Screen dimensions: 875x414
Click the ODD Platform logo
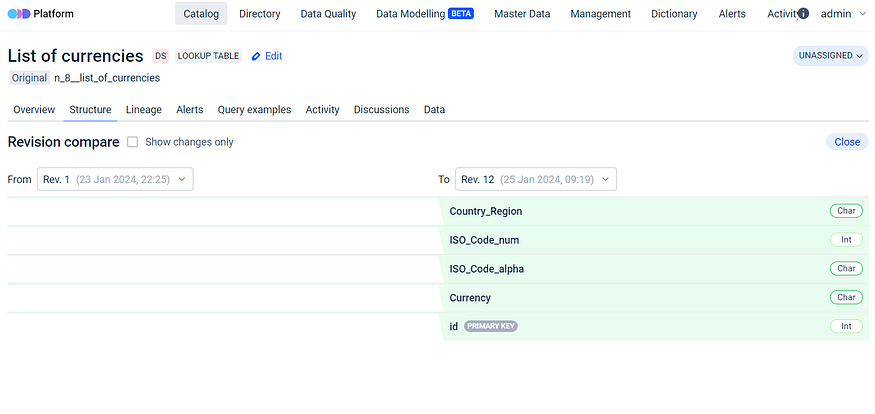point(40,14)
